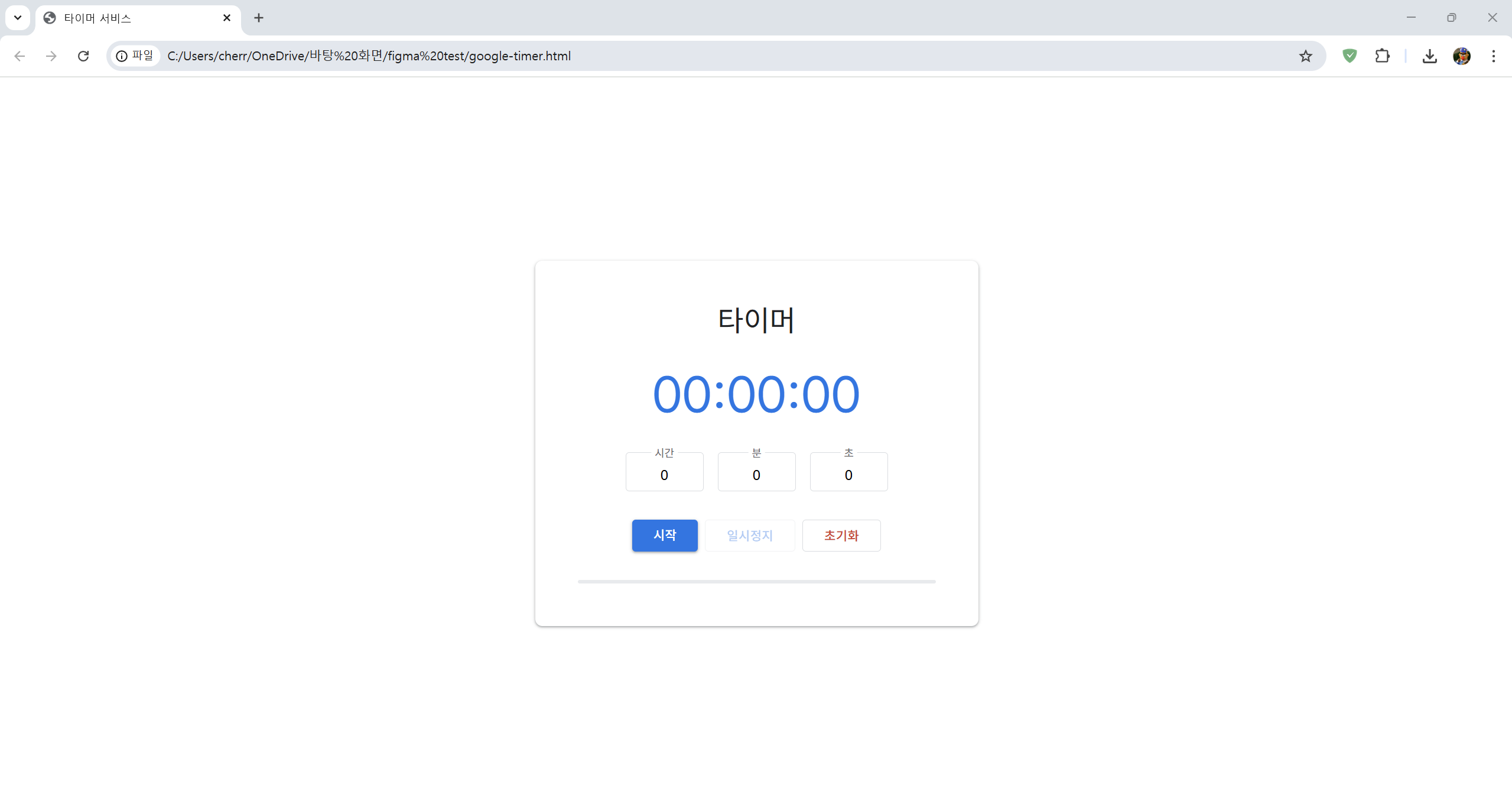
Task: Click the timer progress bar
Action: [756, 582]
